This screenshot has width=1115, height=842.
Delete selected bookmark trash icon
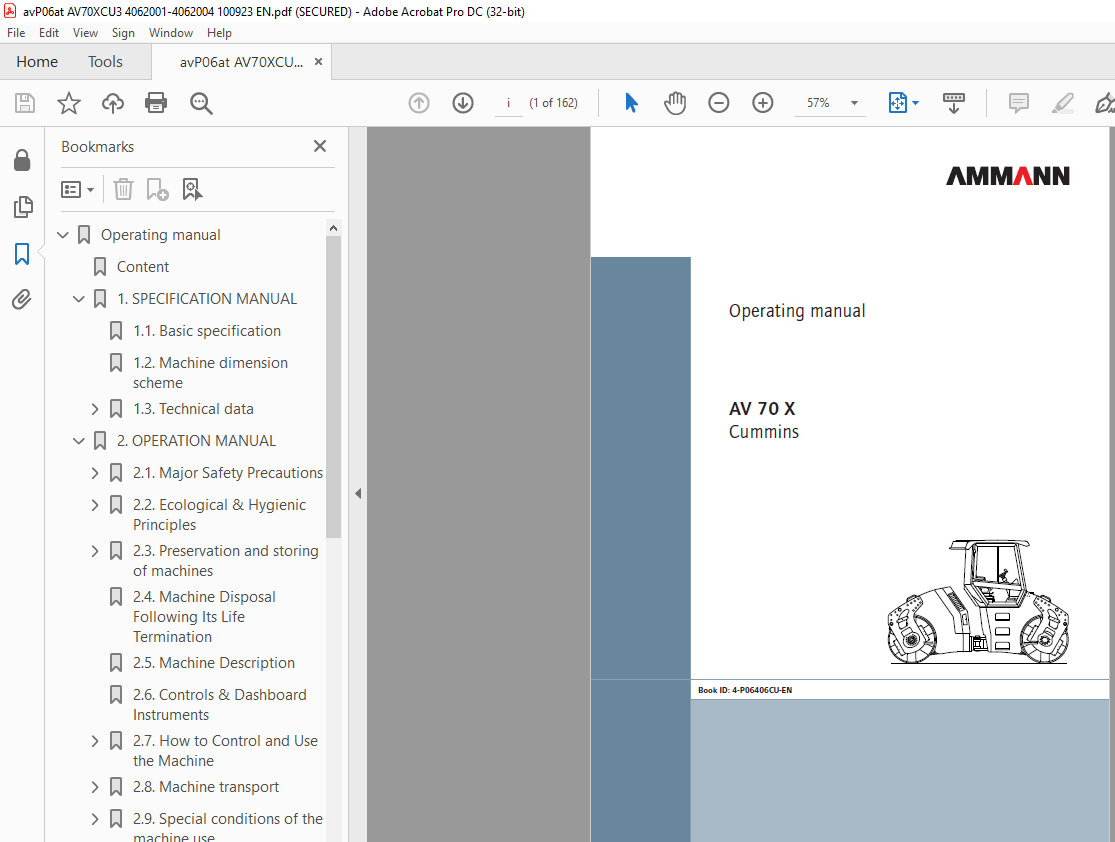coord(124,189)
